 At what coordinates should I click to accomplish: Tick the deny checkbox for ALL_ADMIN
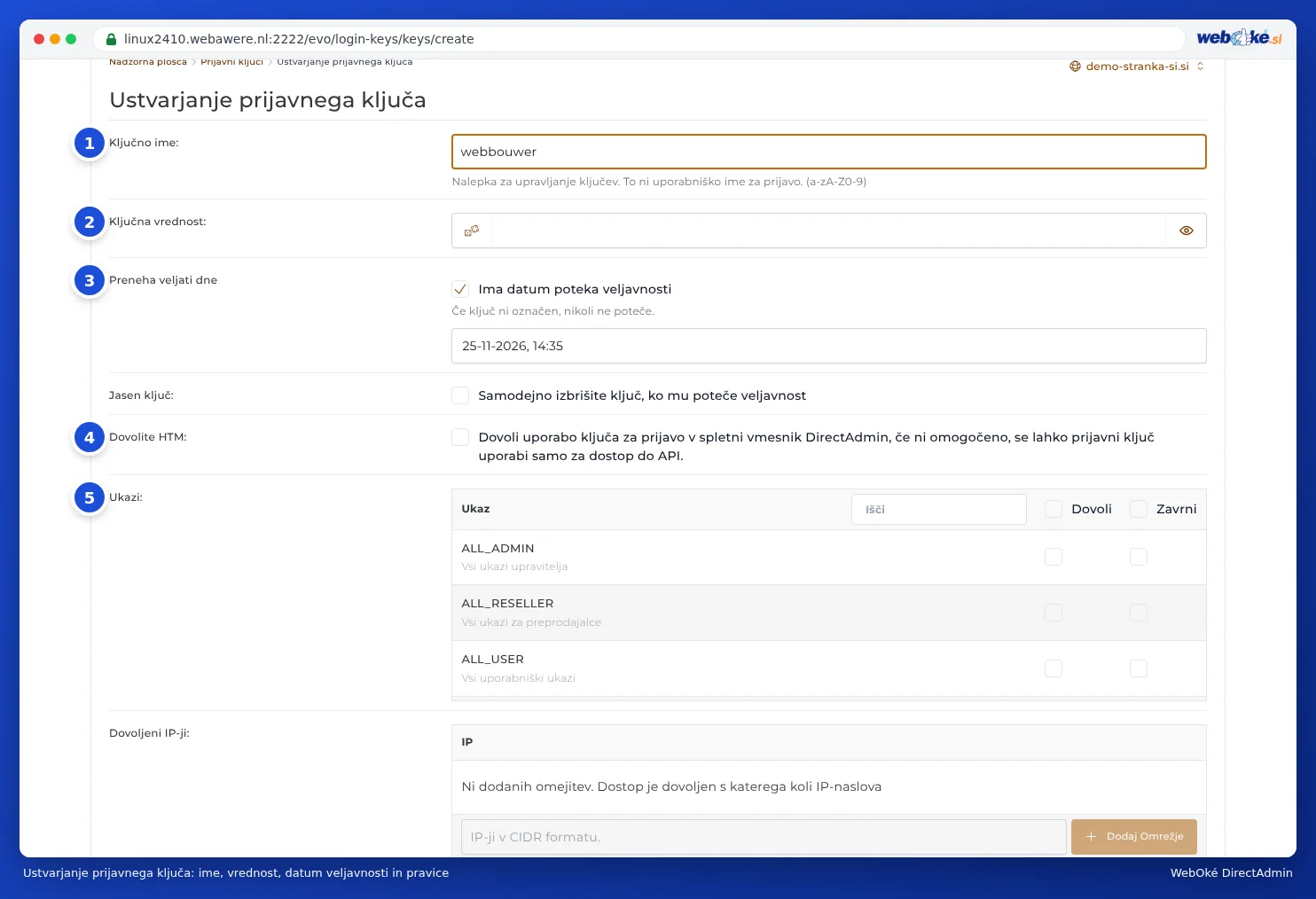[1139, 557]
